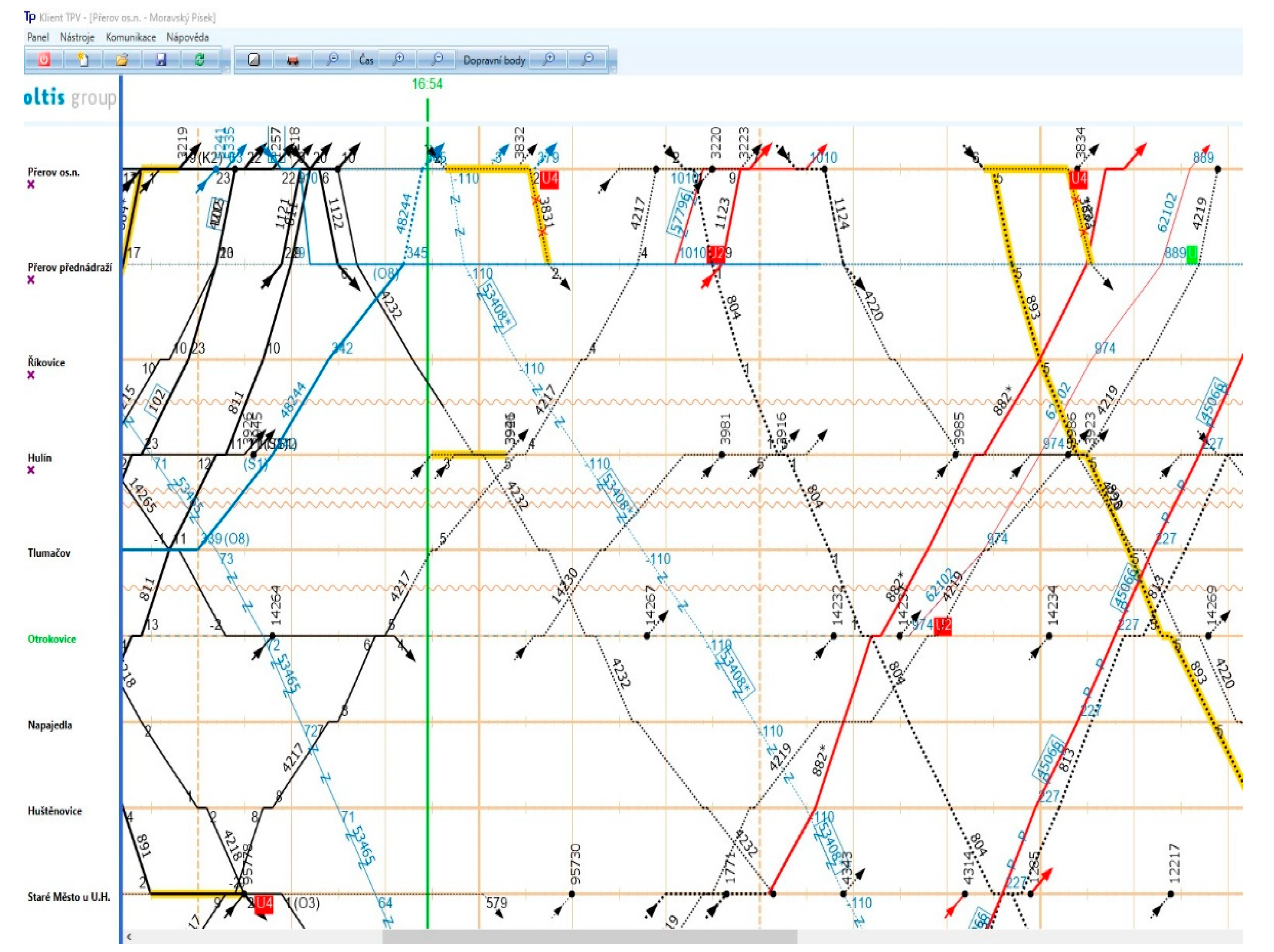Save using the floppy disk icon
Viewport: 1274px width, 952px height.
tap(161, 59)
